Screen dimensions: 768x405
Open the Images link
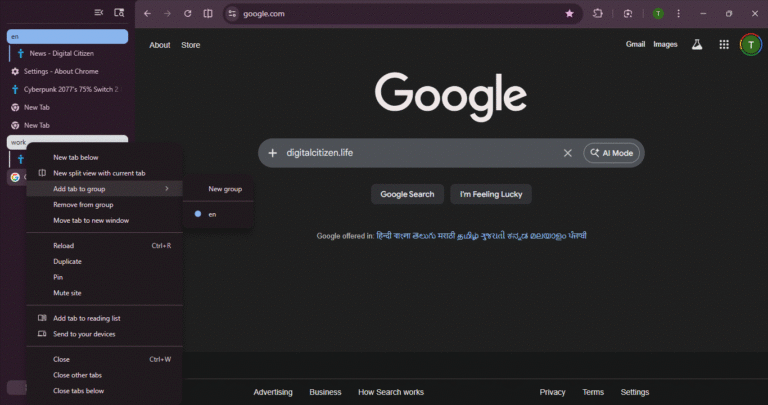pos(665,44)
